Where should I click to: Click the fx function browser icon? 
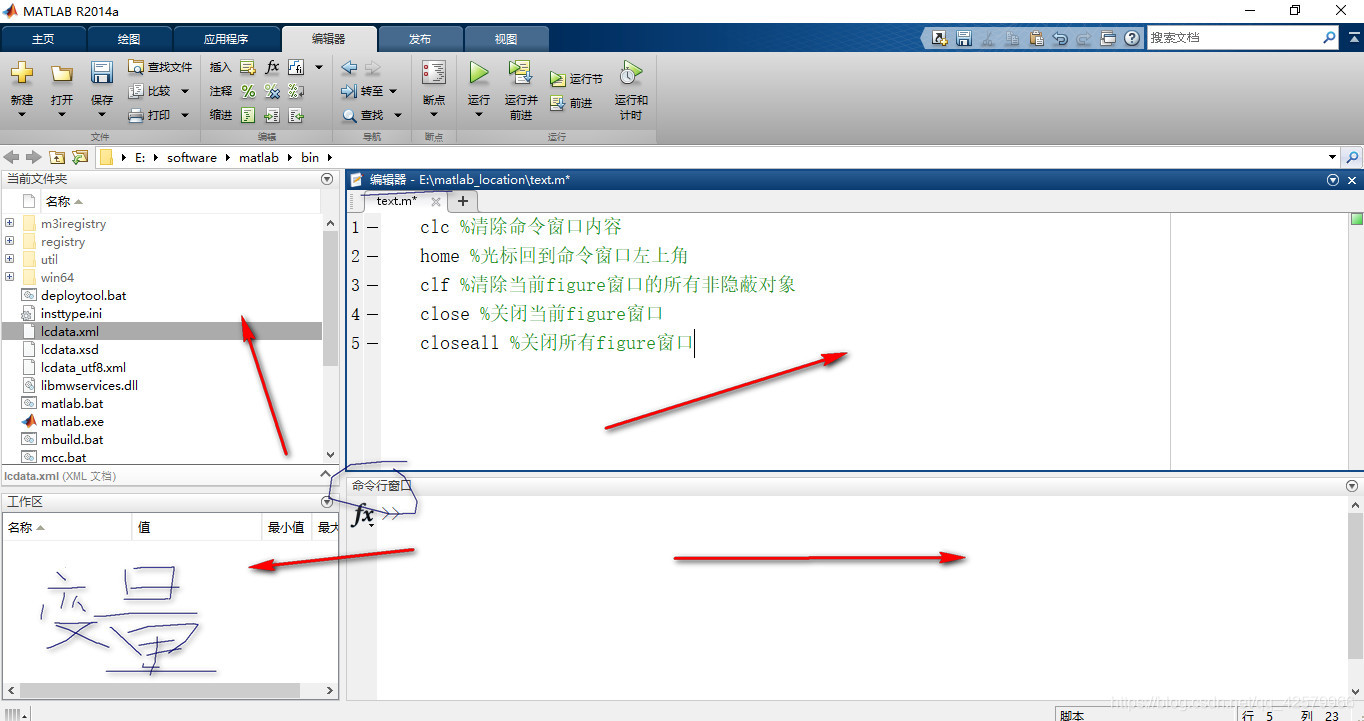click(363, 515)
